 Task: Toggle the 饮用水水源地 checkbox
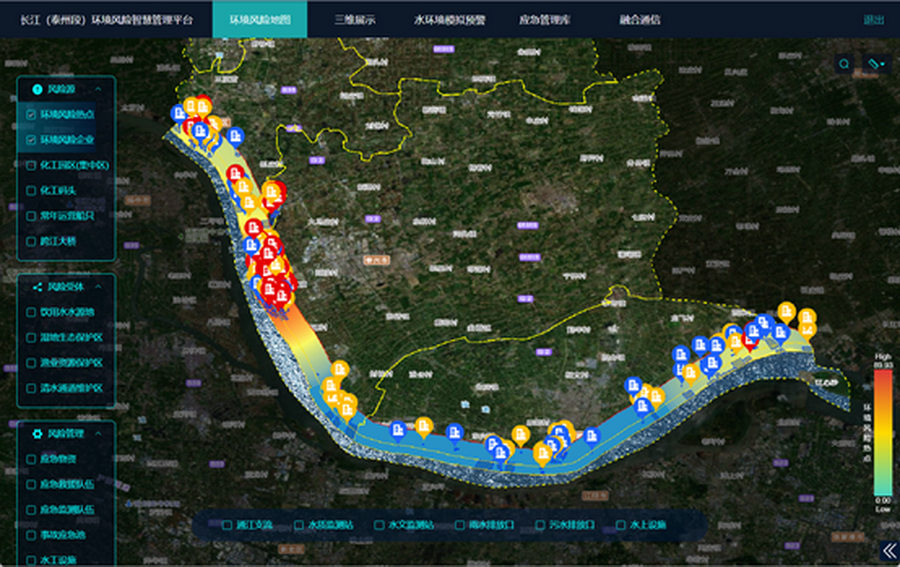point(31,312)
